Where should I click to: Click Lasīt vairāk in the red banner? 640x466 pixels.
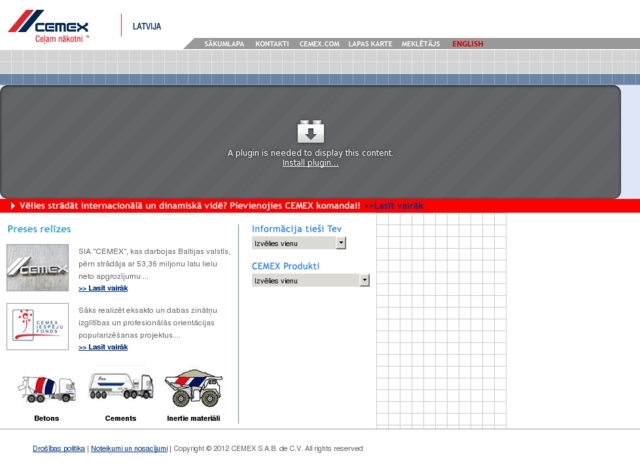[395, 205]
